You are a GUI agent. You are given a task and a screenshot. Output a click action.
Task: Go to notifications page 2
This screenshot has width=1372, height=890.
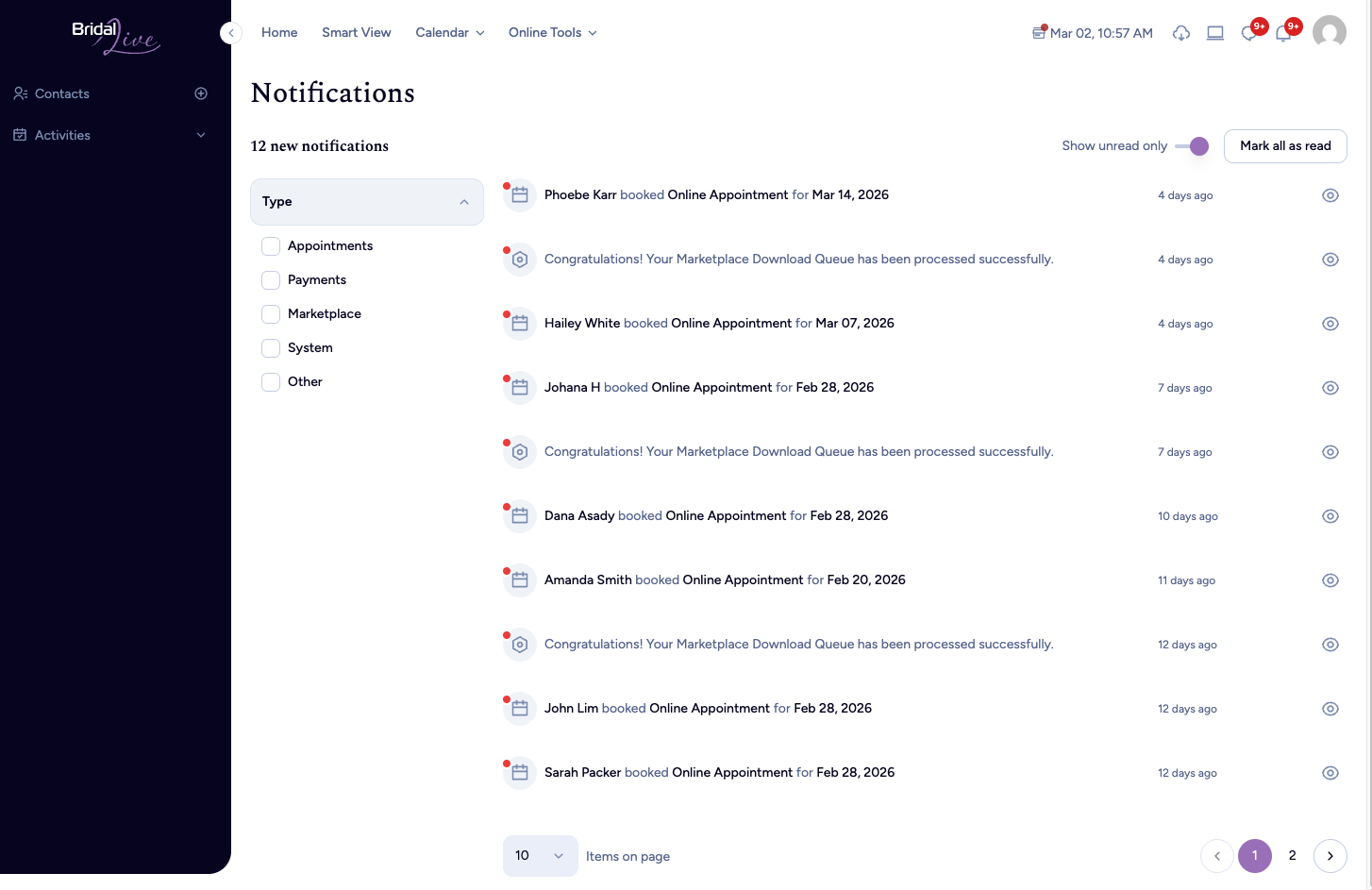click(1292, 856)
